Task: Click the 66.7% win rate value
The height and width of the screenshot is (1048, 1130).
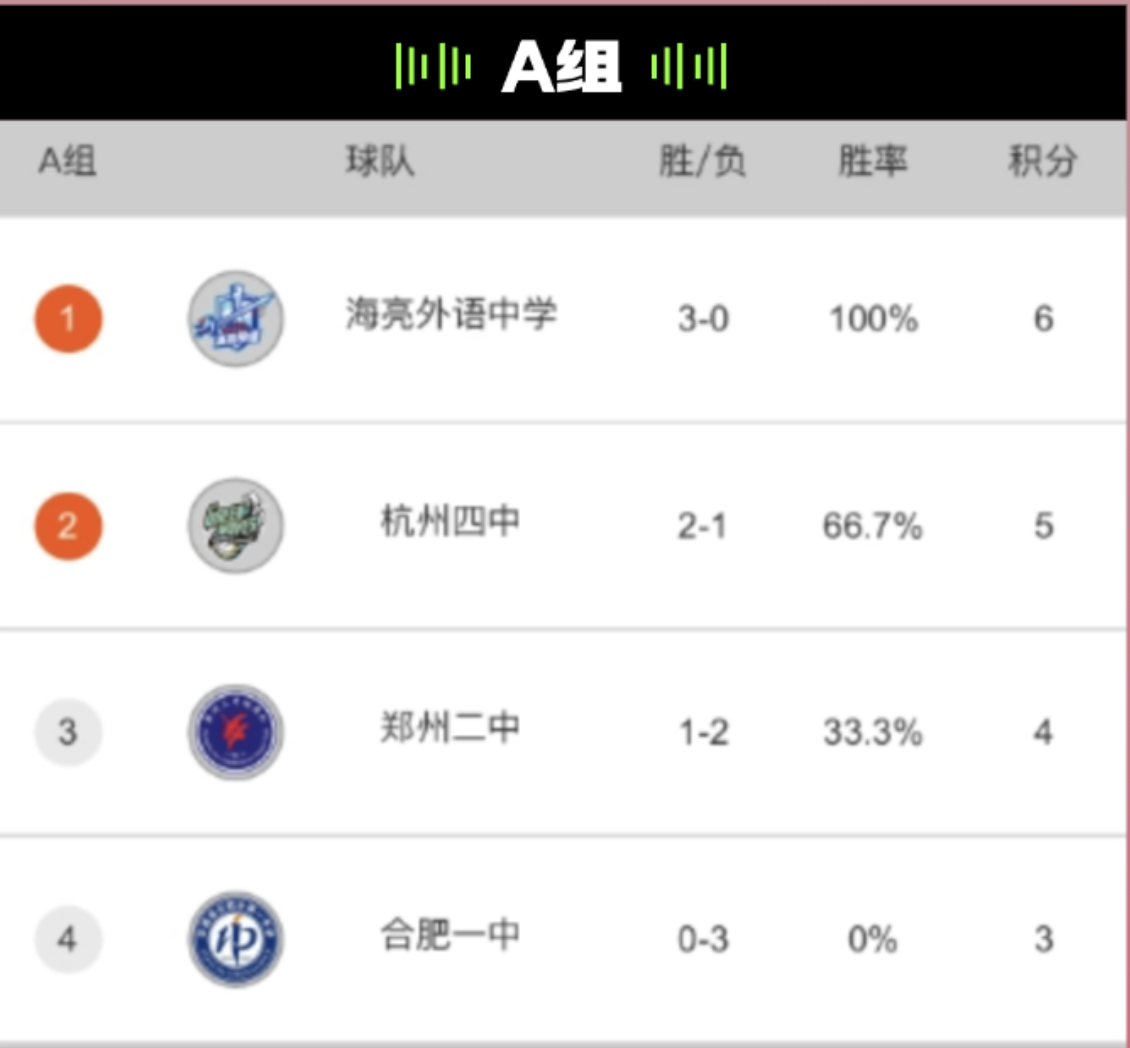Action: (873, 526)
